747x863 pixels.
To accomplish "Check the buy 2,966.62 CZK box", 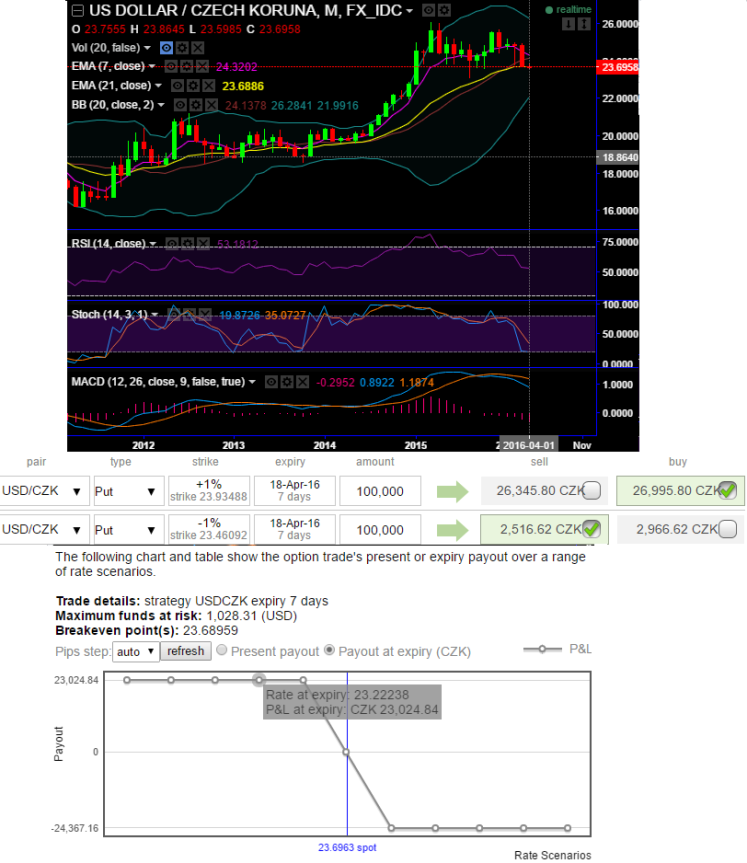I will (728, 529).
